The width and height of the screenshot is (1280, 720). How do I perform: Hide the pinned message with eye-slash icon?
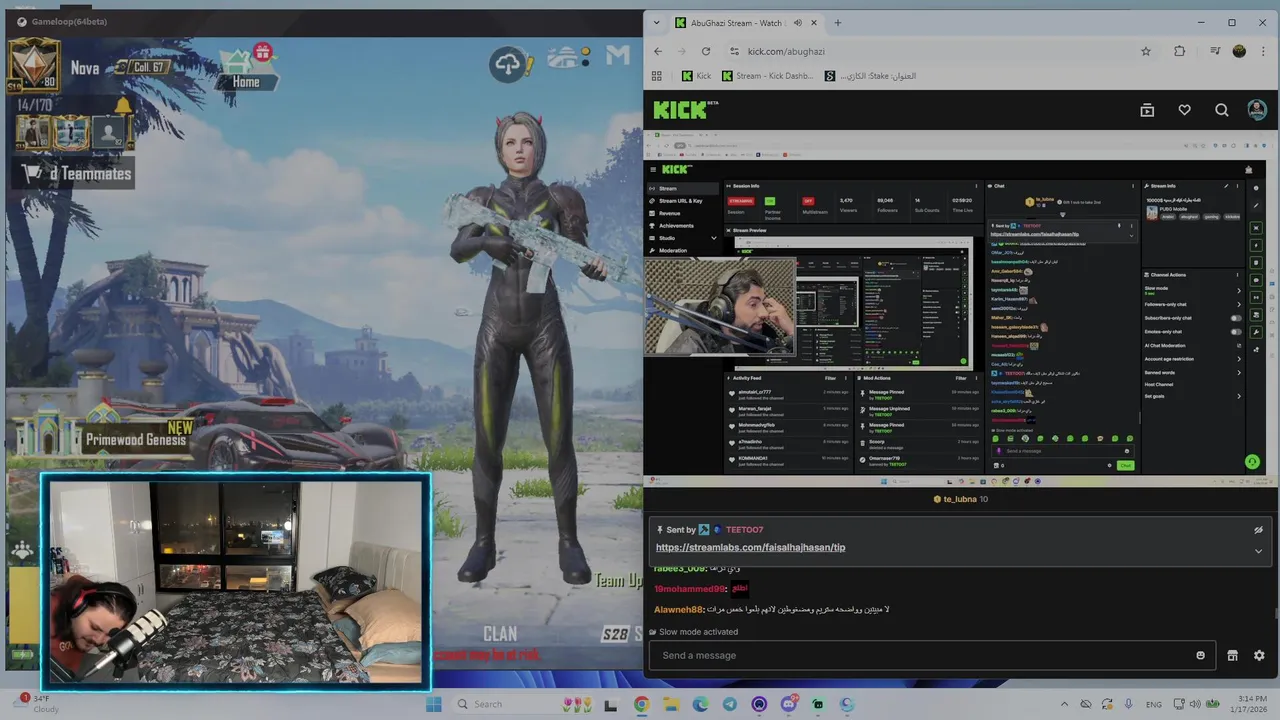tap(1258, 530)
